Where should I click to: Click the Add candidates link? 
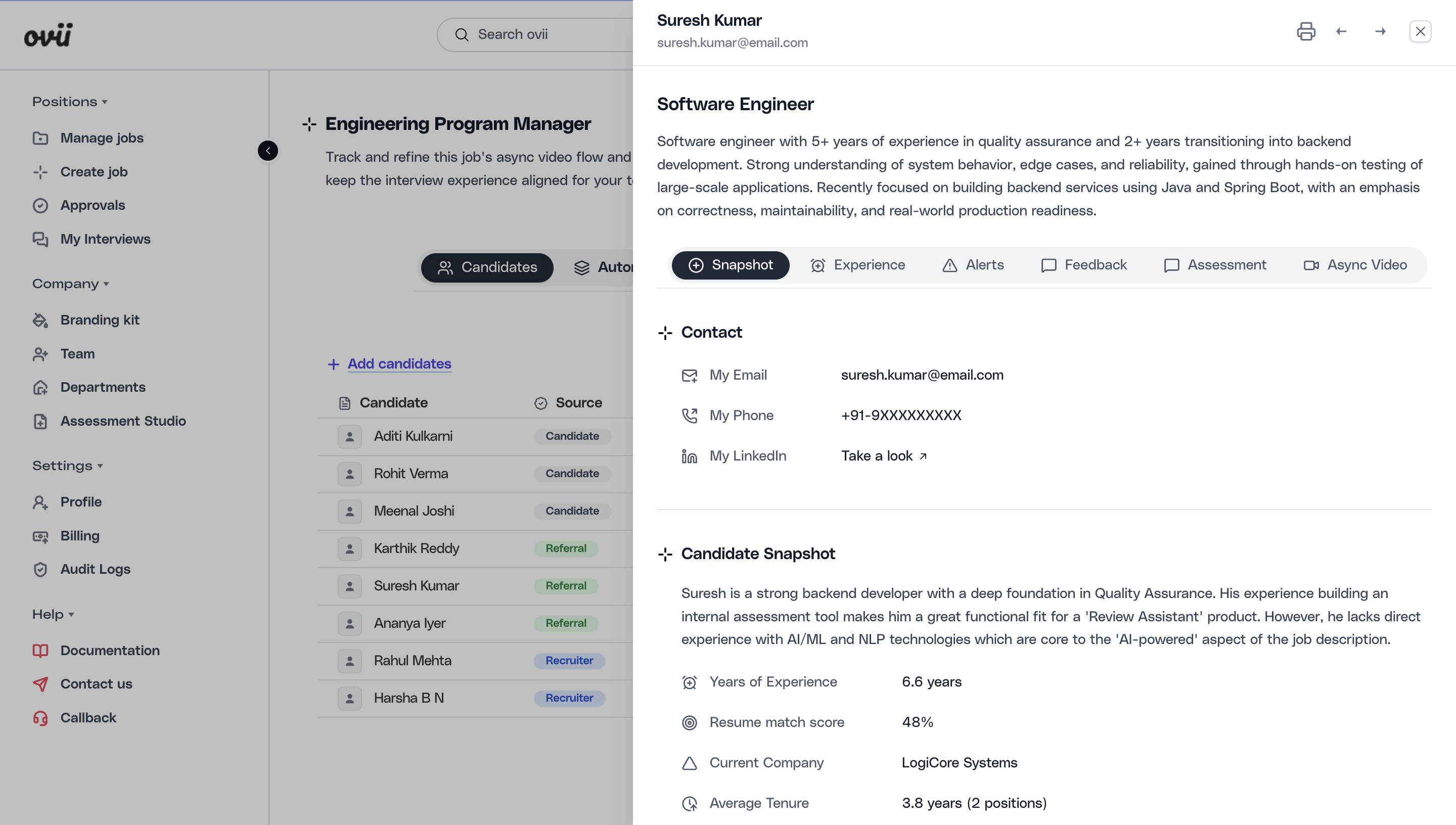399,363
